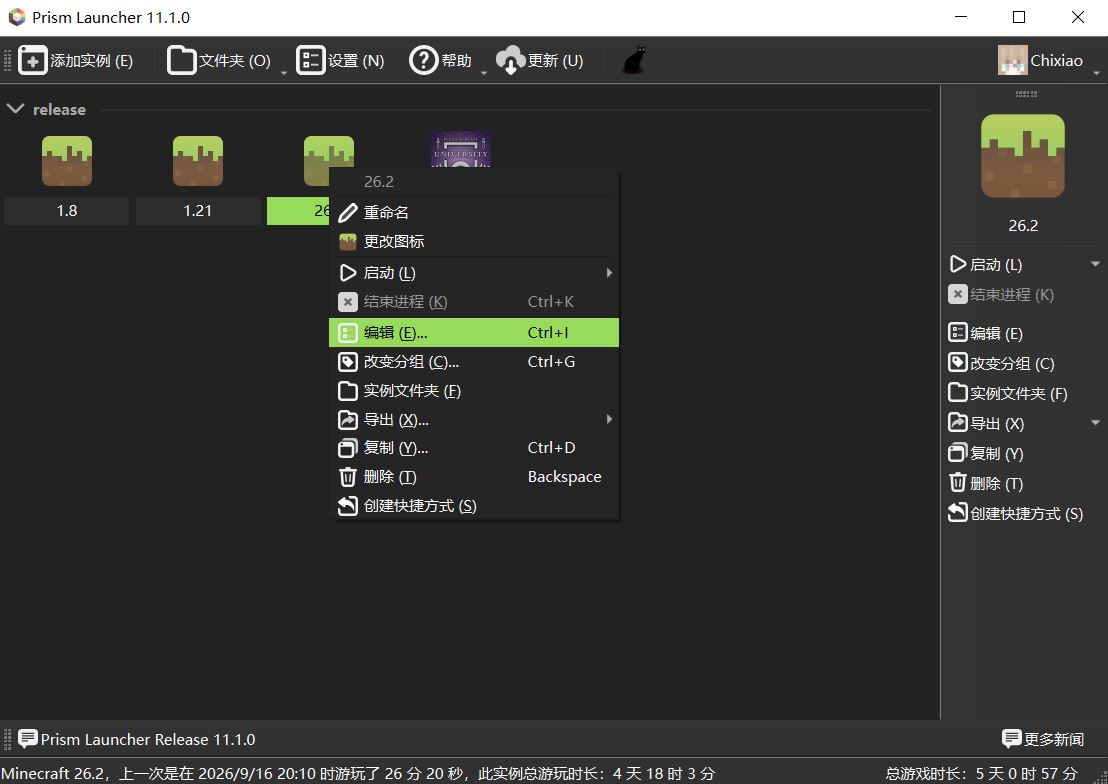Click the 1.21 instance name label

click(x=198, y=211)
